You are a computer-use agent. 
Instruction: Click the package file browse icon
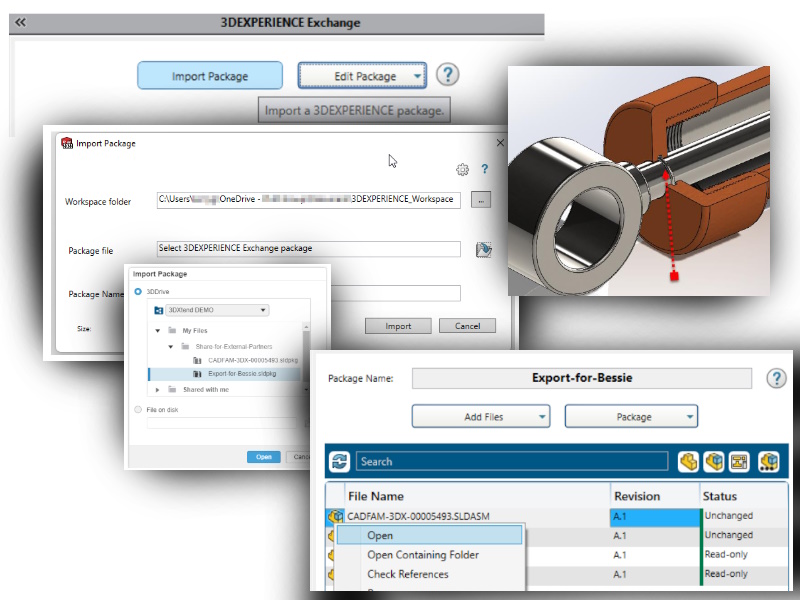point(483,249)
